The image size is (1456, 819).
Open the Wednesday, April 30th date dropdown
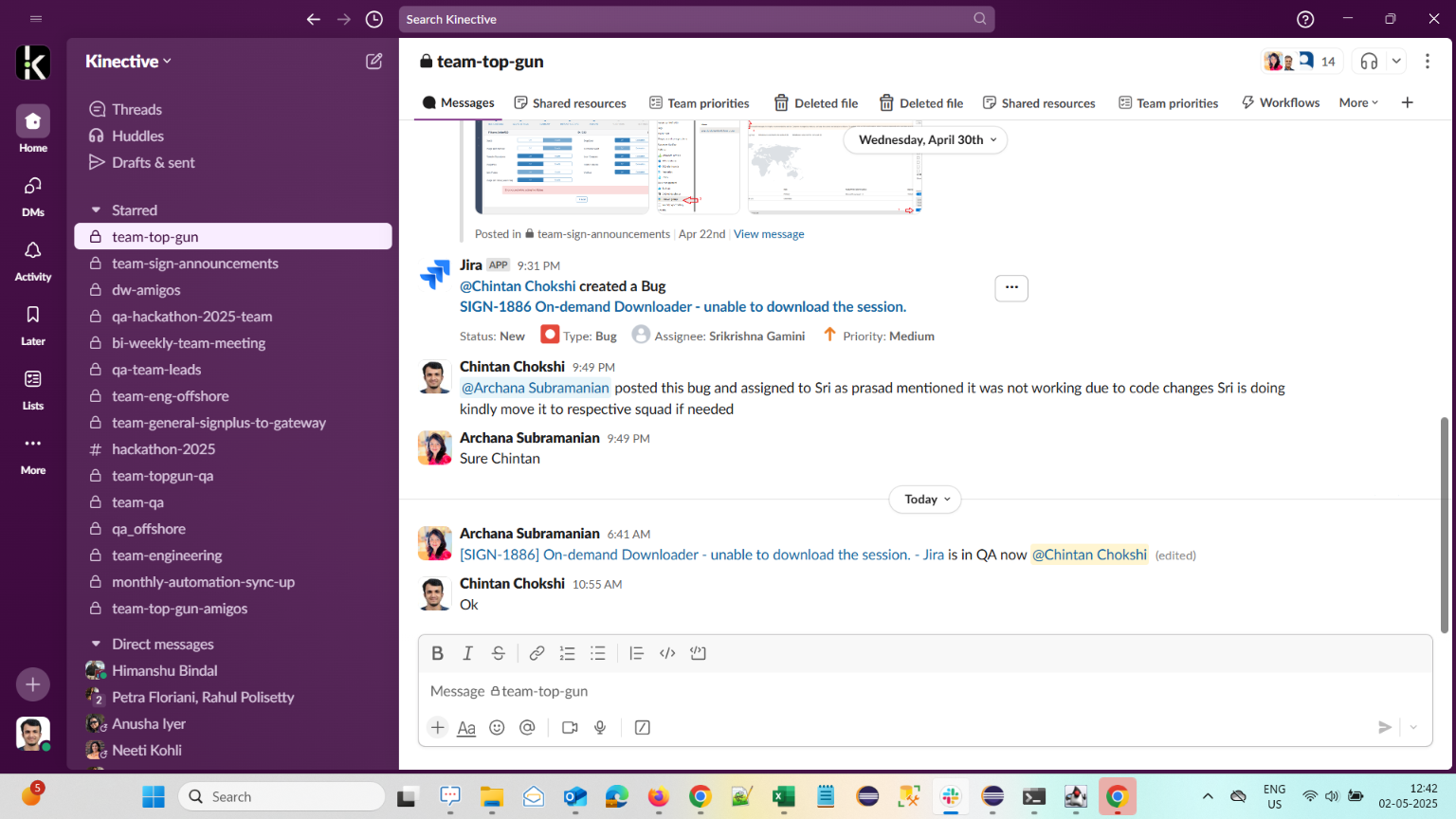(x=926, y=139)
